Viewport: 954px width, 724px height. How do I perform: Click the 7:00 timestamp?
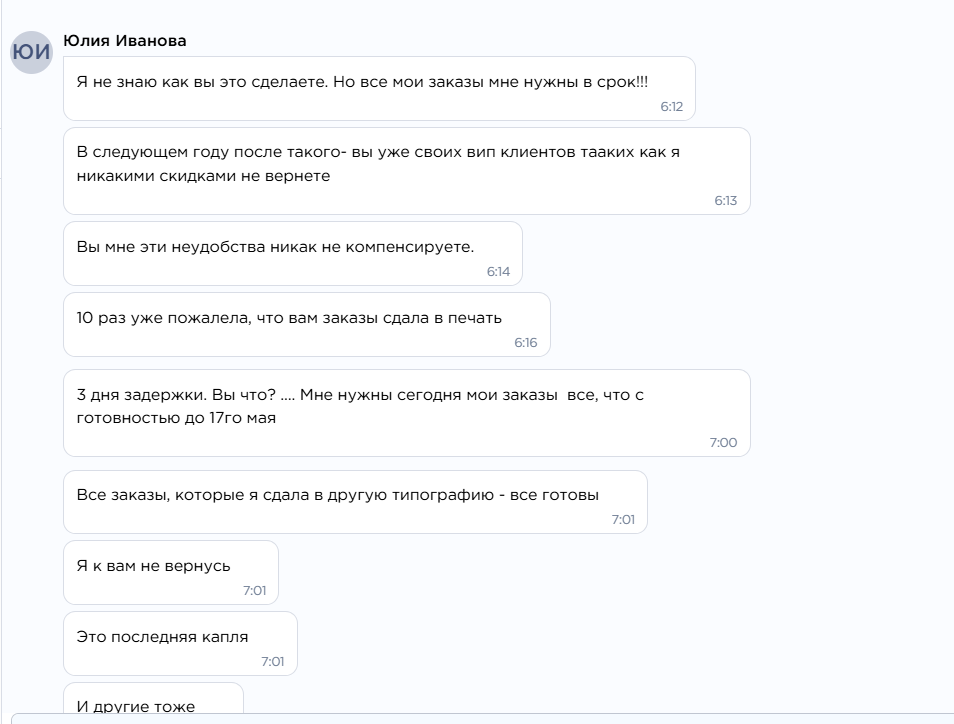click(723, 443)
